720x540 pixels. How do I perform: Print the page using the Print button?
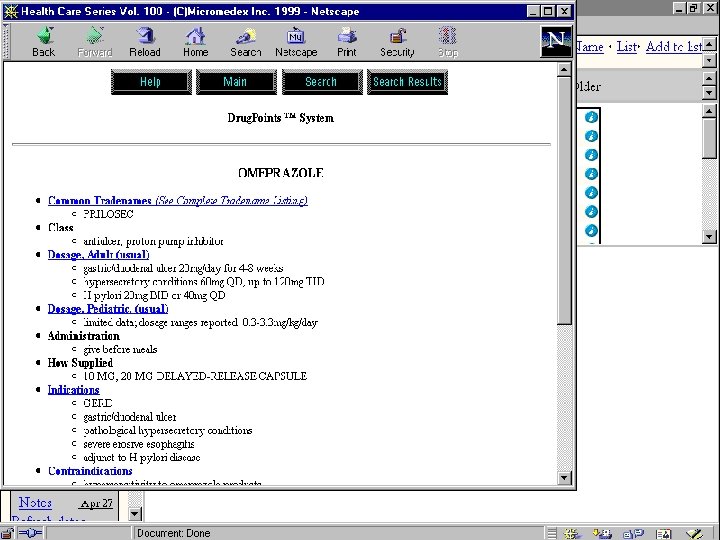[347, 42]
